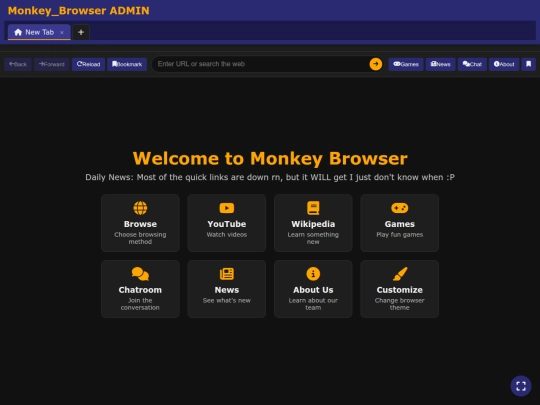This screenshot has width=540, height=405.
Task: Click 'Join the conversation' text
Action: point(140,304)
